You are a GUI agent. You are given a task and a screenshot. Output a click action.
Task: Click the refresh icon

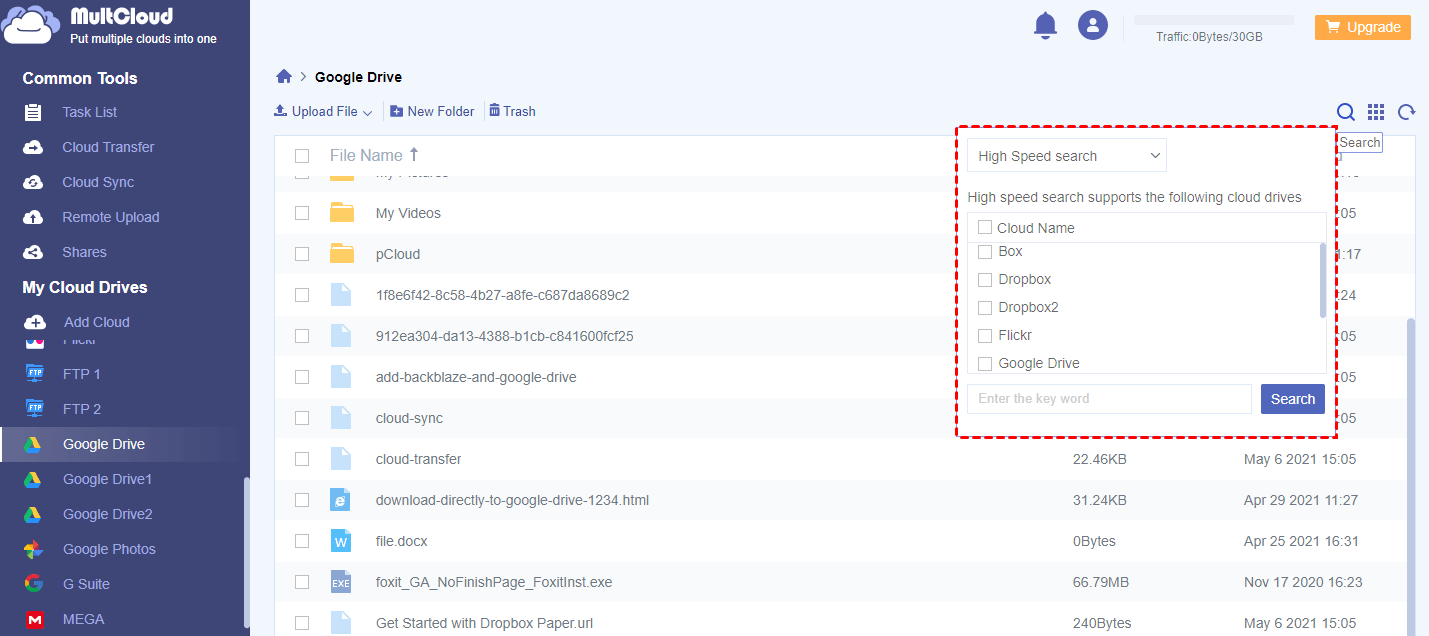[x=1406, y=112]
